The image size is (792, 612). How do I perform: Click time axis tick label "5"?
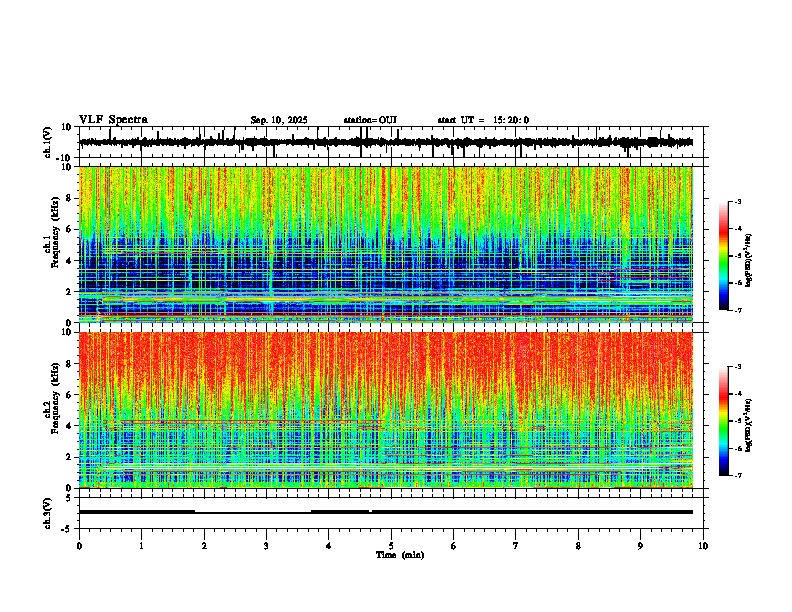391,546
